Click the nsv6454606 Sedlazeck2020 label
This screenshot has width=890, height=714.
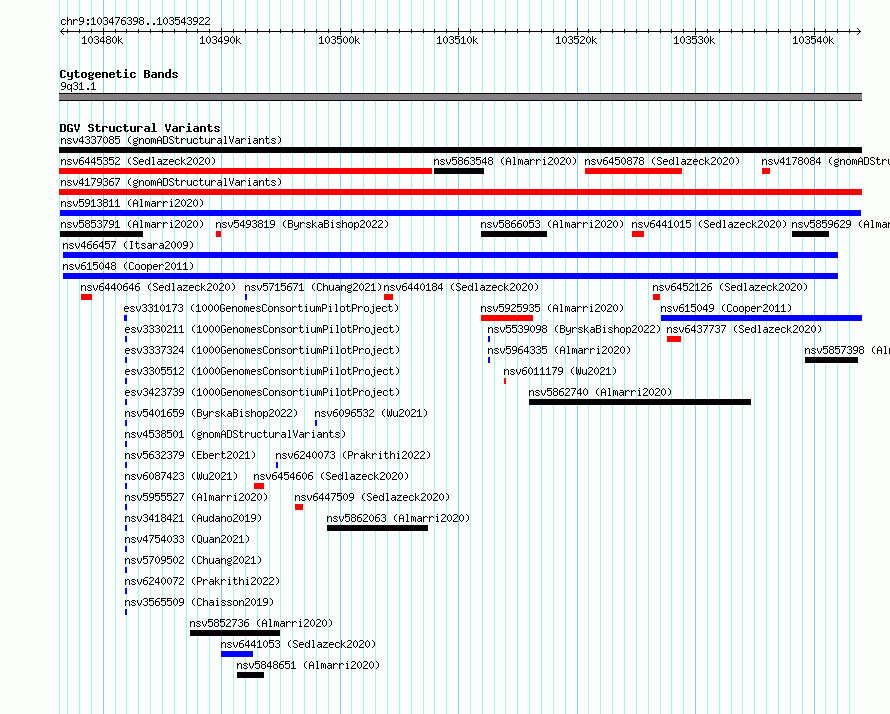[331, 476]
